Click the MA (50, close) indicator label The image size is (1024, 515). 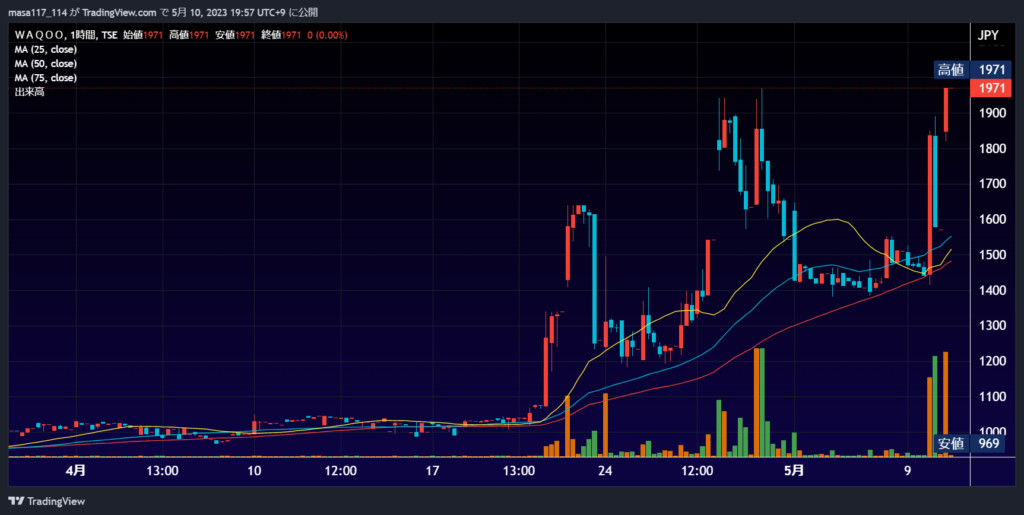[x=46, y=64]
